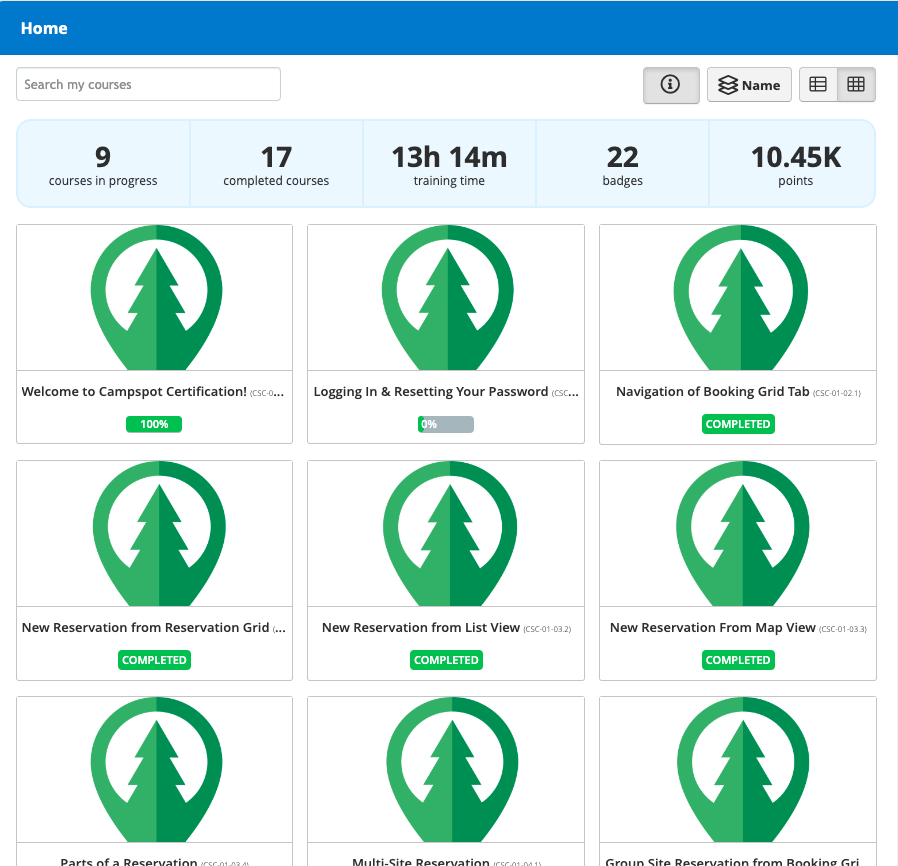Image resolution: width=898 pixels, height=866 pixels.
Task: Open the 17 completed courses filter
Action: click(x=276, y=163)
